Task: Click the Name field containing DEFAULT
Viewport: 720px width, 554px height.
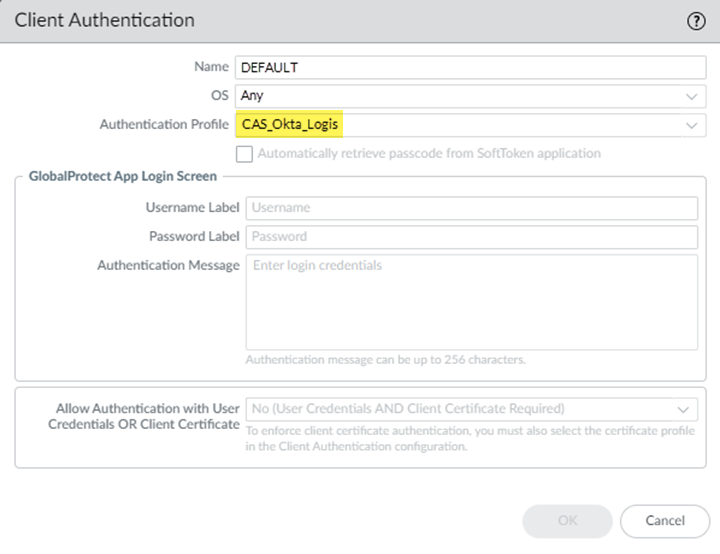Action: click(x=470, y=68)
